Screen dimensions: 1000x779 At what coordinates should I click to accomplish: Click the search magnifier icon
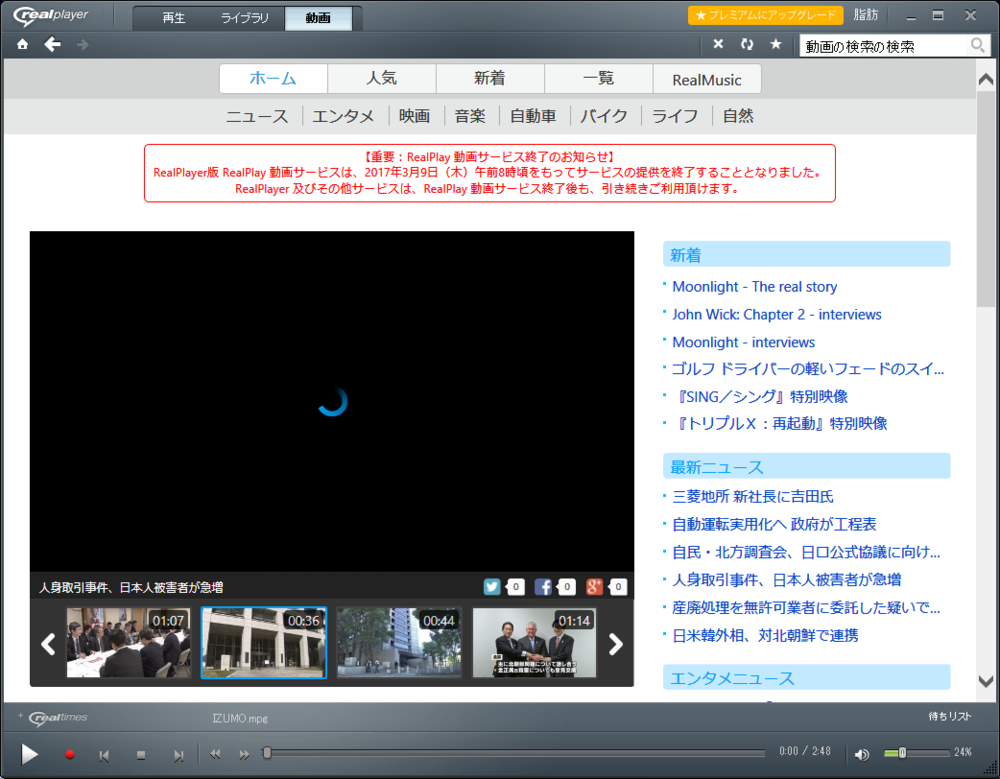click(x=978, y=45)
